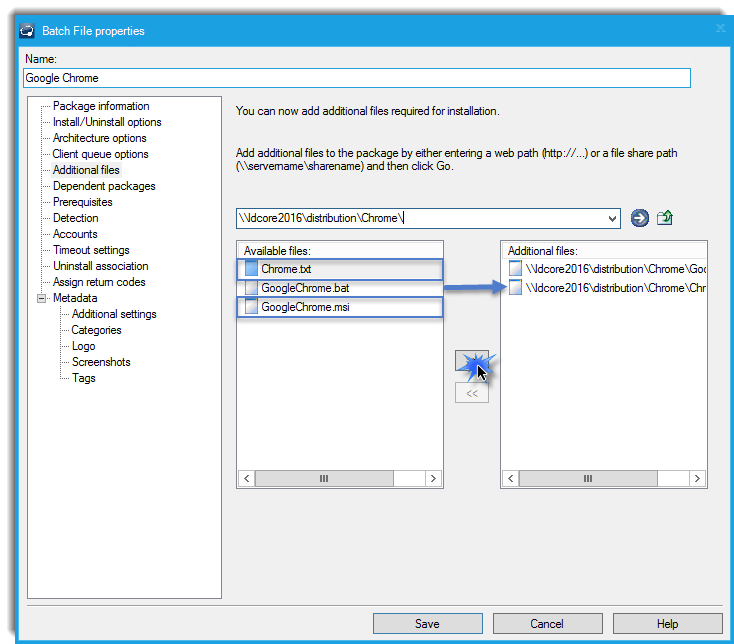Click Available files horizontal scrollbar right arrow

434,479
